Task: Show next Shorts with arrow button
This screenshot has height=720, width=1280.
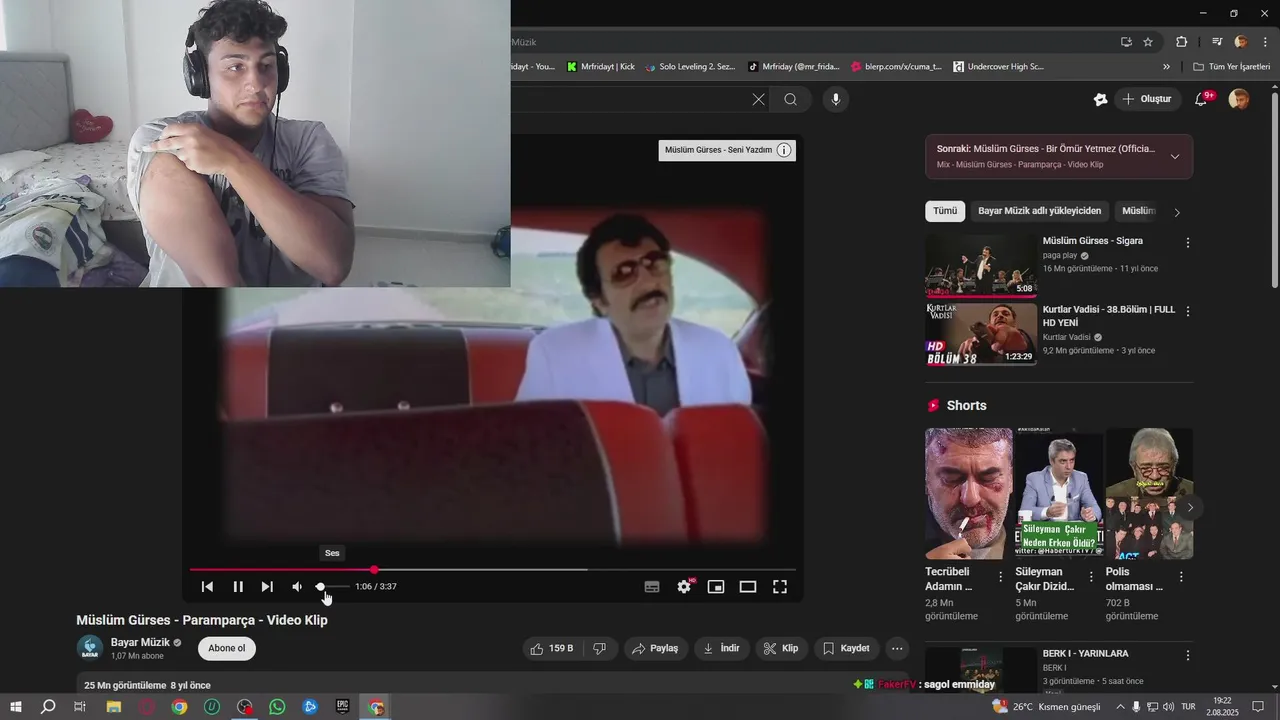Action: [x=1189, y=507]
